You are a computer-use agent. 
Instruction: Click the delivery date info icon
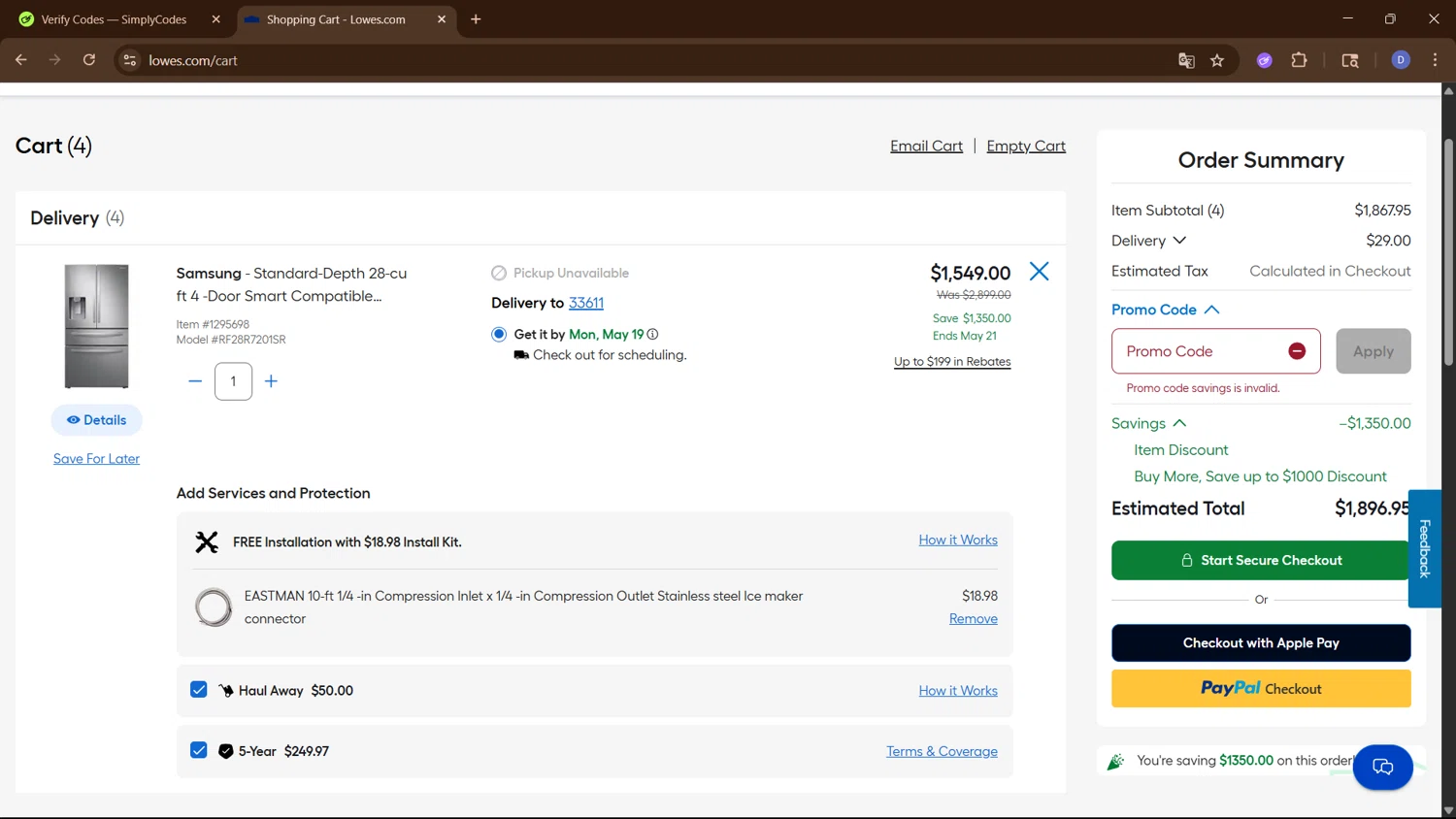click(x=653, y=335)
